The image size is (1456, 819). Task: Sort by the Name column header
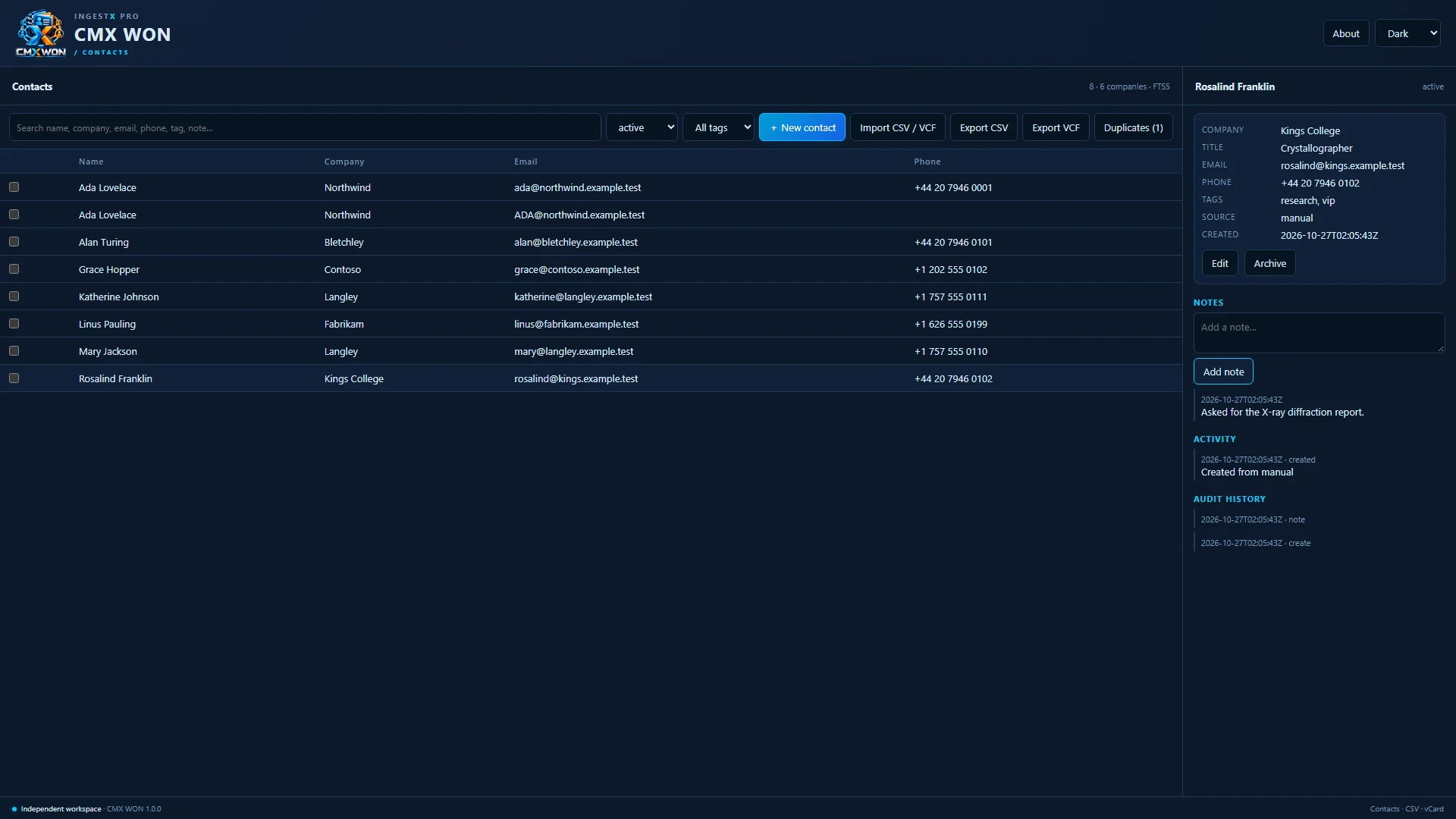(x=91, y=162)
